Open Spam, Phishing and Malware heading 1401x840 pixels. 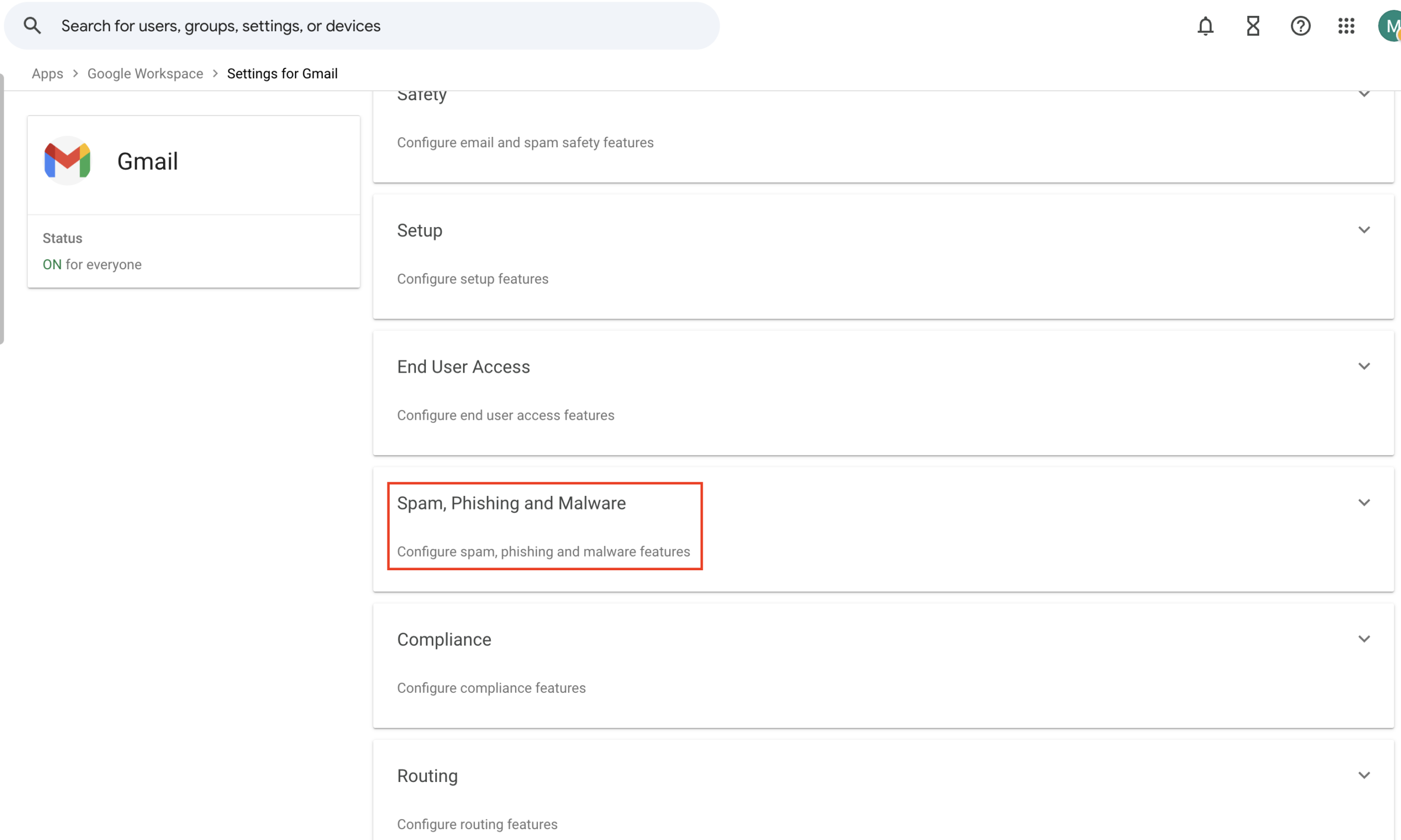click(511, 503)
